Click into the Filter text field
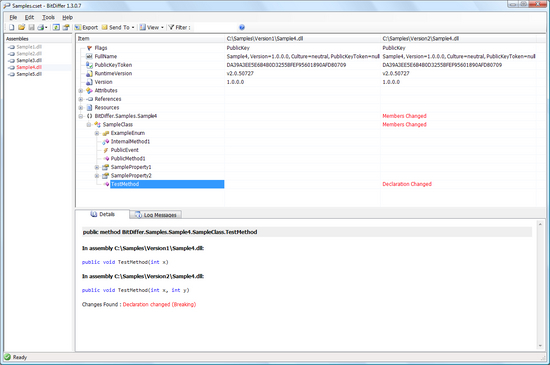 click(215, 27)
